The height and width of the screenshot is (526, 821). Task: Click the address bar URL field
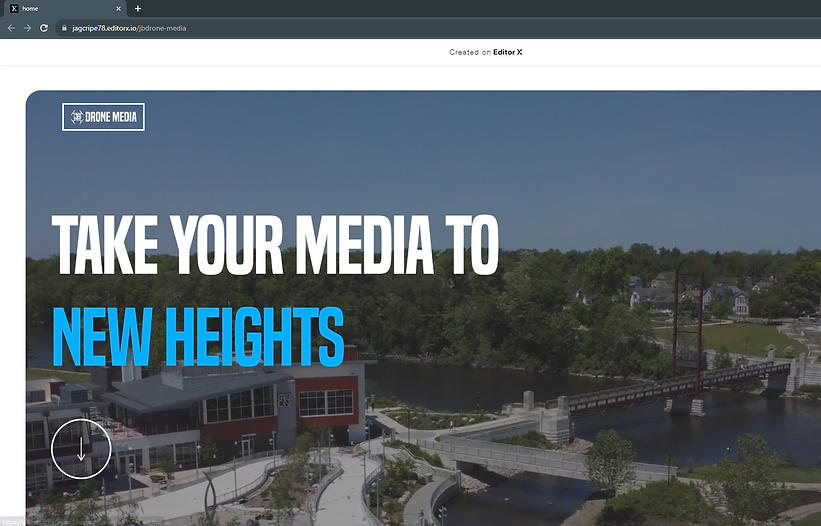438,28
